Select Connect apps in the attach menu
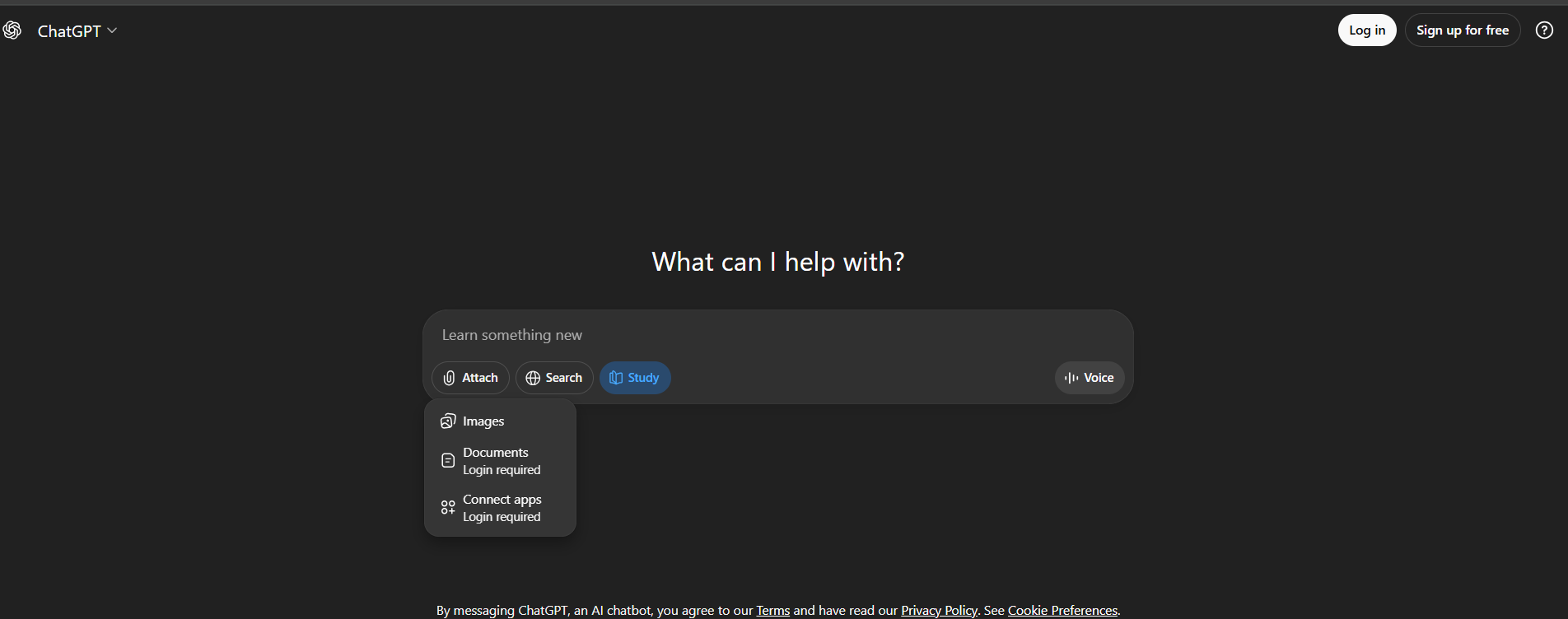This screenshot has height=619, width=1568. coord(500,508)
